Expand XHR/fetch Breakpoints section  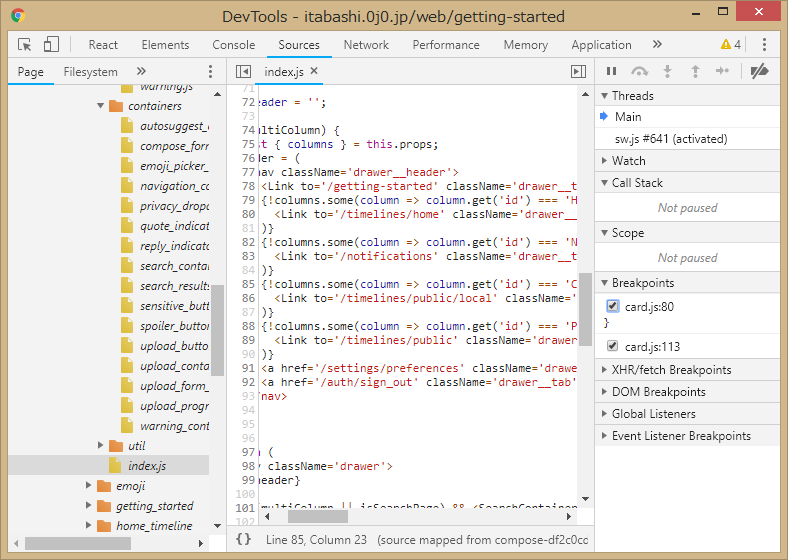671,370
